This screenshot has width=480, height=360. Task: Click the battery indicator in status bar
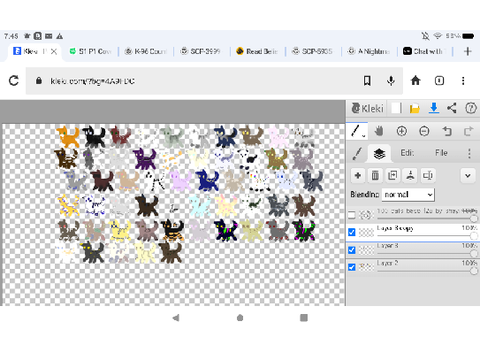(468, 36)
